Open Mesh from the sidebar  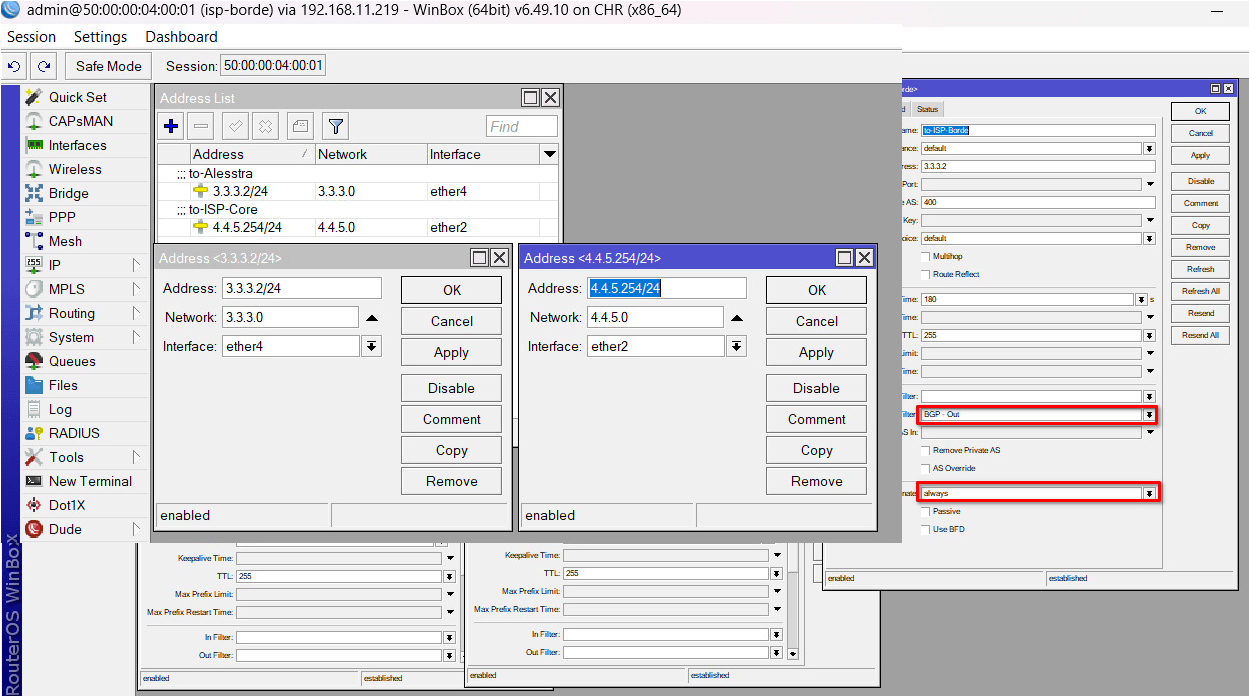[x=65, y=241]
